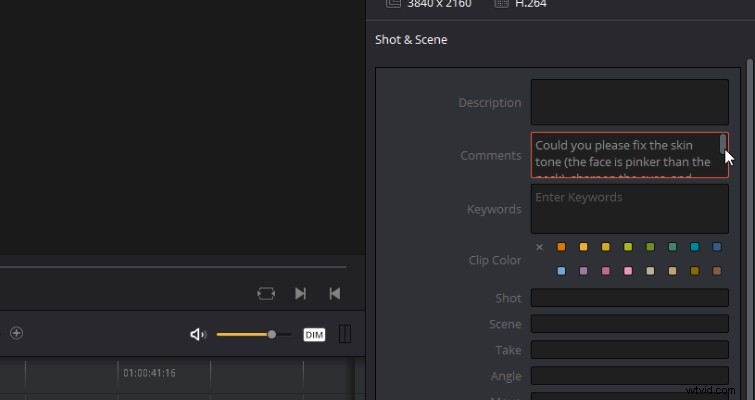The width and height of the screenshot is (755, 400).
Task: Set clip color to Chocolate swatch
Action: [717, 271]
